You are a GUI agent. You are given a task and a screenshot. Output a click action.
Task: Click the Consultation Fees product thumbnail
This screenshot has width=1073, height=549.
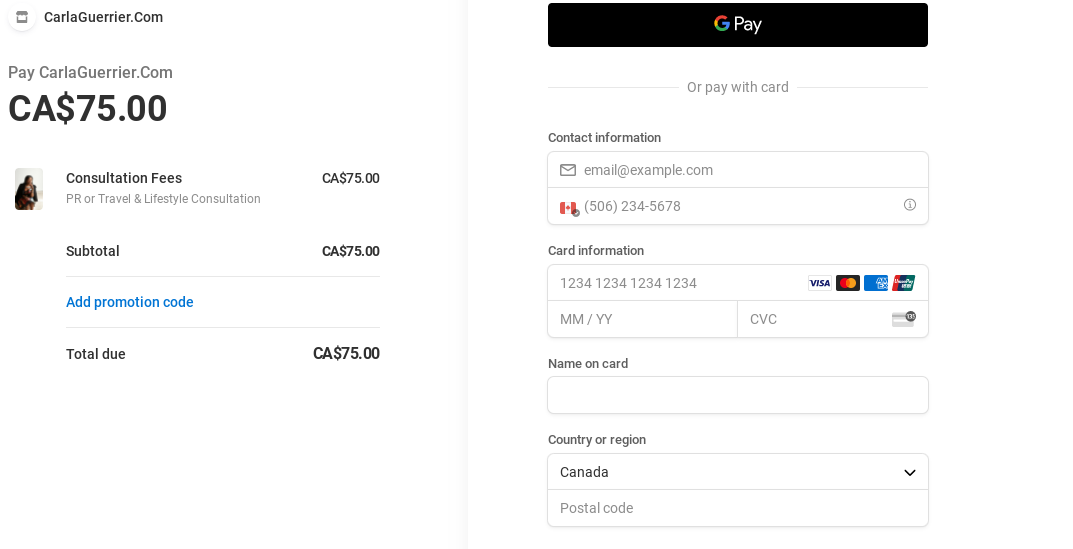(29, 189)
